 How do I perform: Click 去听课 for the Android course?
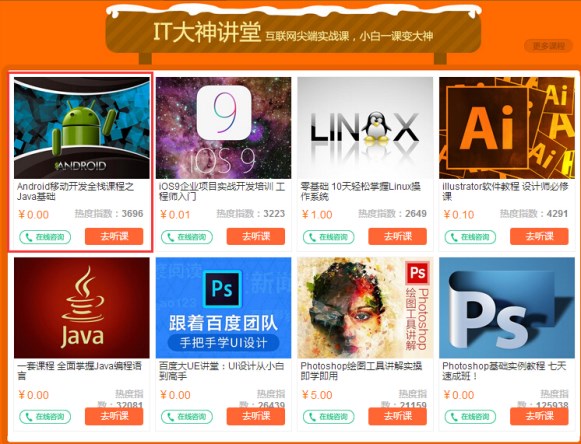114,236
